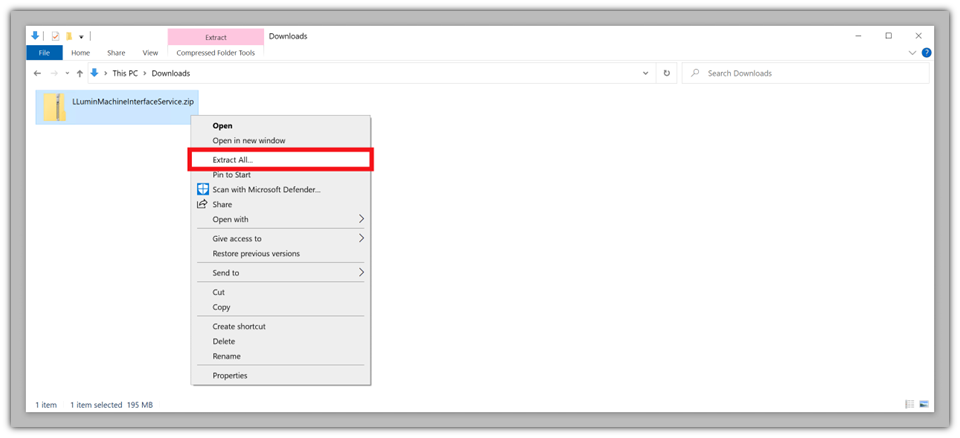Viewport: 960px width, 438px height.
Task: Click the This PC breadcrumb link
Action: pos(125,73)
